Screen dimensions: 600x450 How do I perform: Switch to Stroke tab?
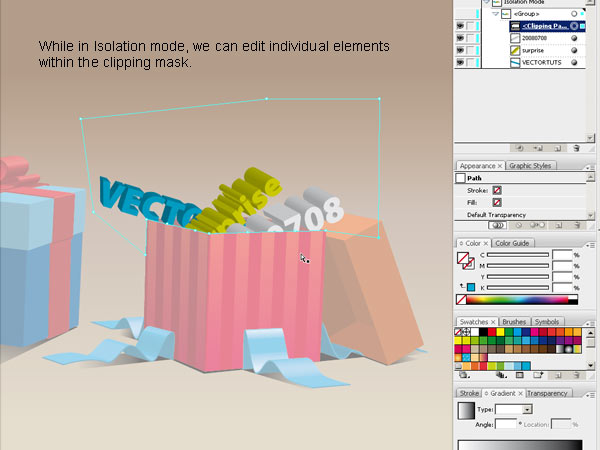click(469, 393)
